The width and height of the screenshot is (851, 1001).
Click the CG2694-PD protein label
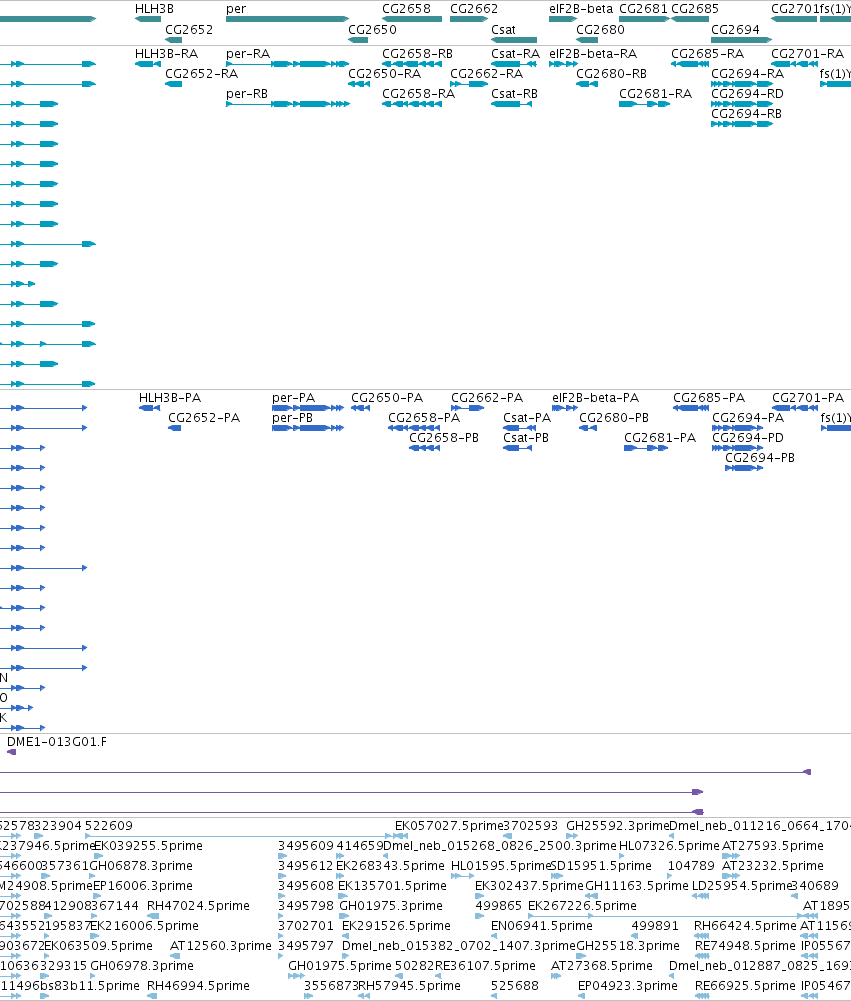pyautogui.click(x=748, y=438)
